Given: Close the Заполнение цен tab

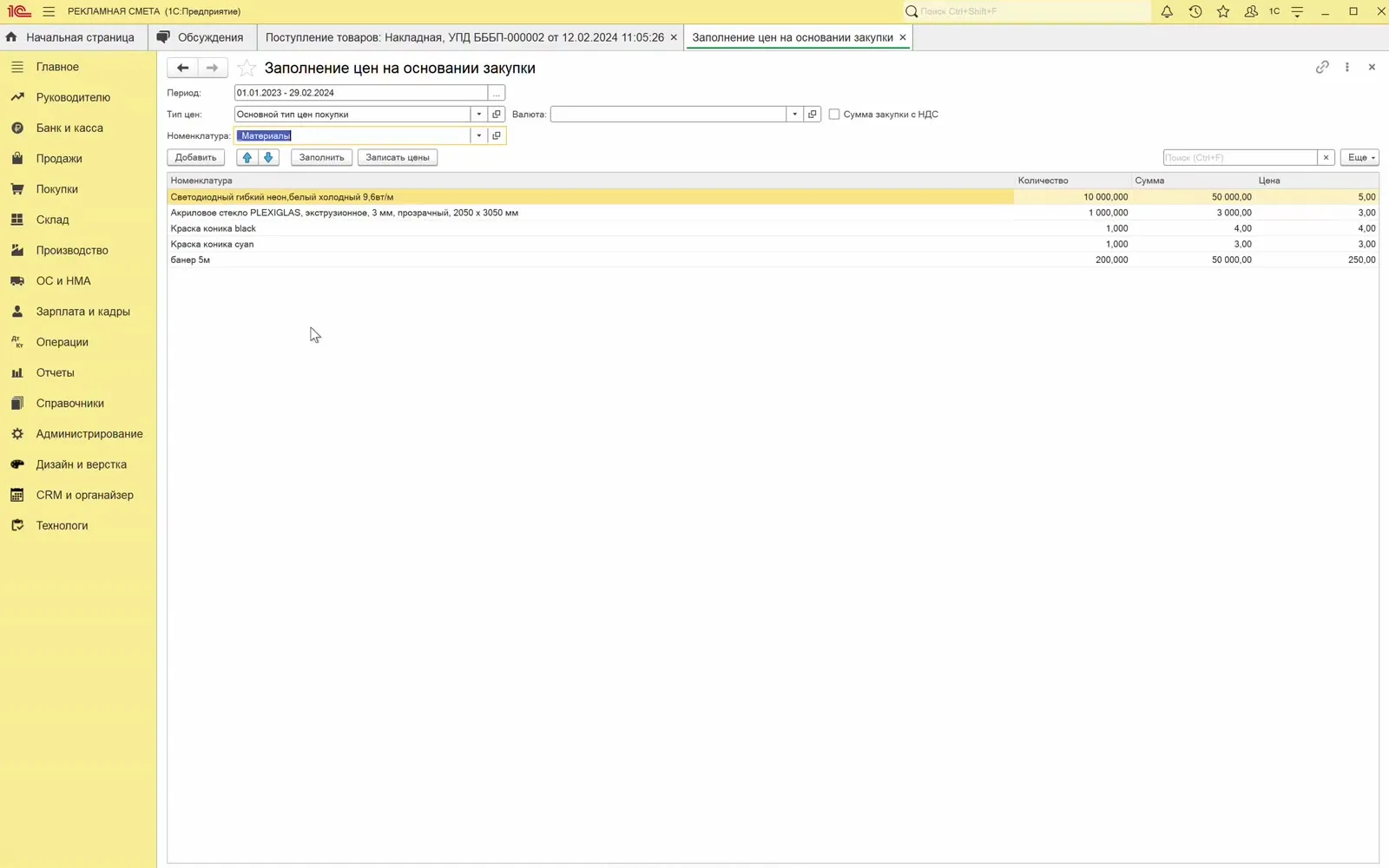Looking at the screenshot, I should coord(903,37).
